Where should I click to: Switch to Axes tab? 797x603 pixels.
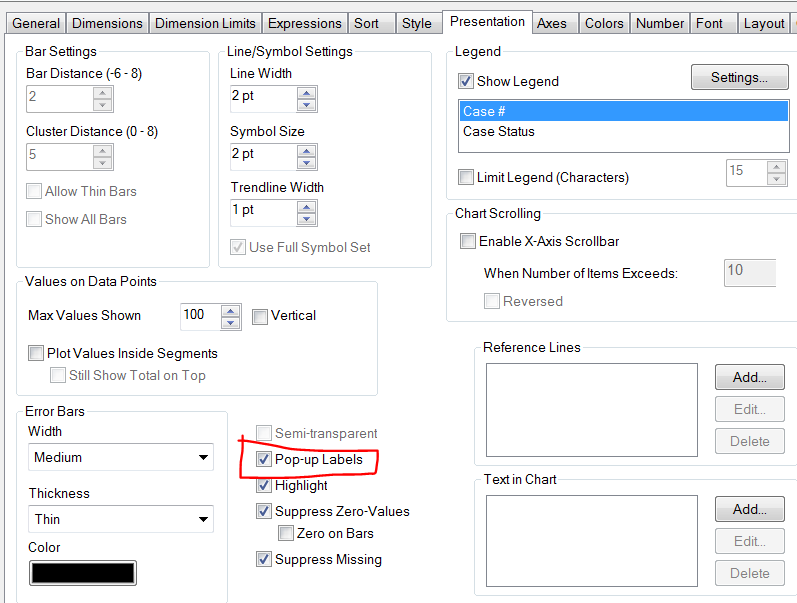(x=551, y=23)
